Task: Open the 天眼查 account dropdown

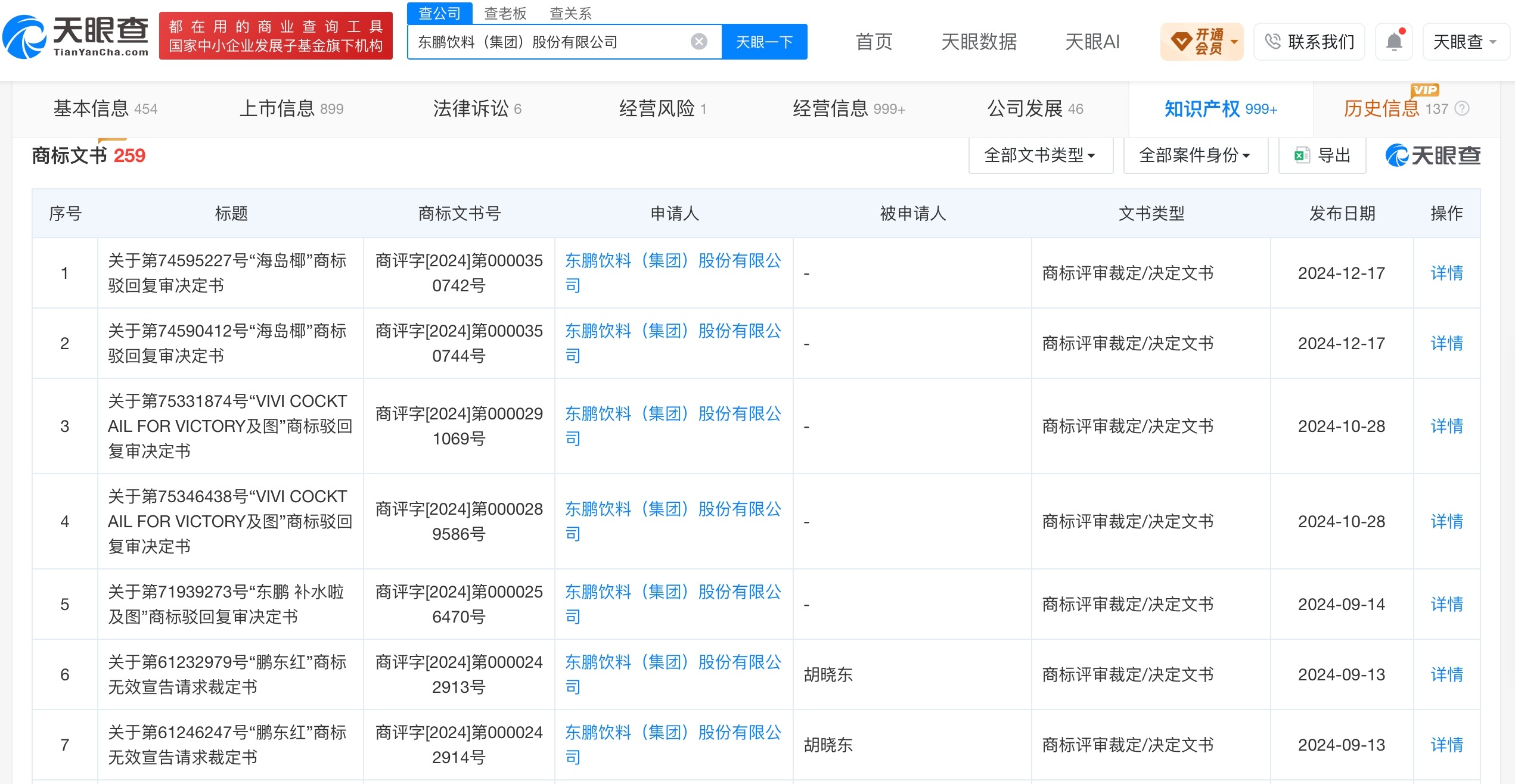Action: pos(1466,42)
